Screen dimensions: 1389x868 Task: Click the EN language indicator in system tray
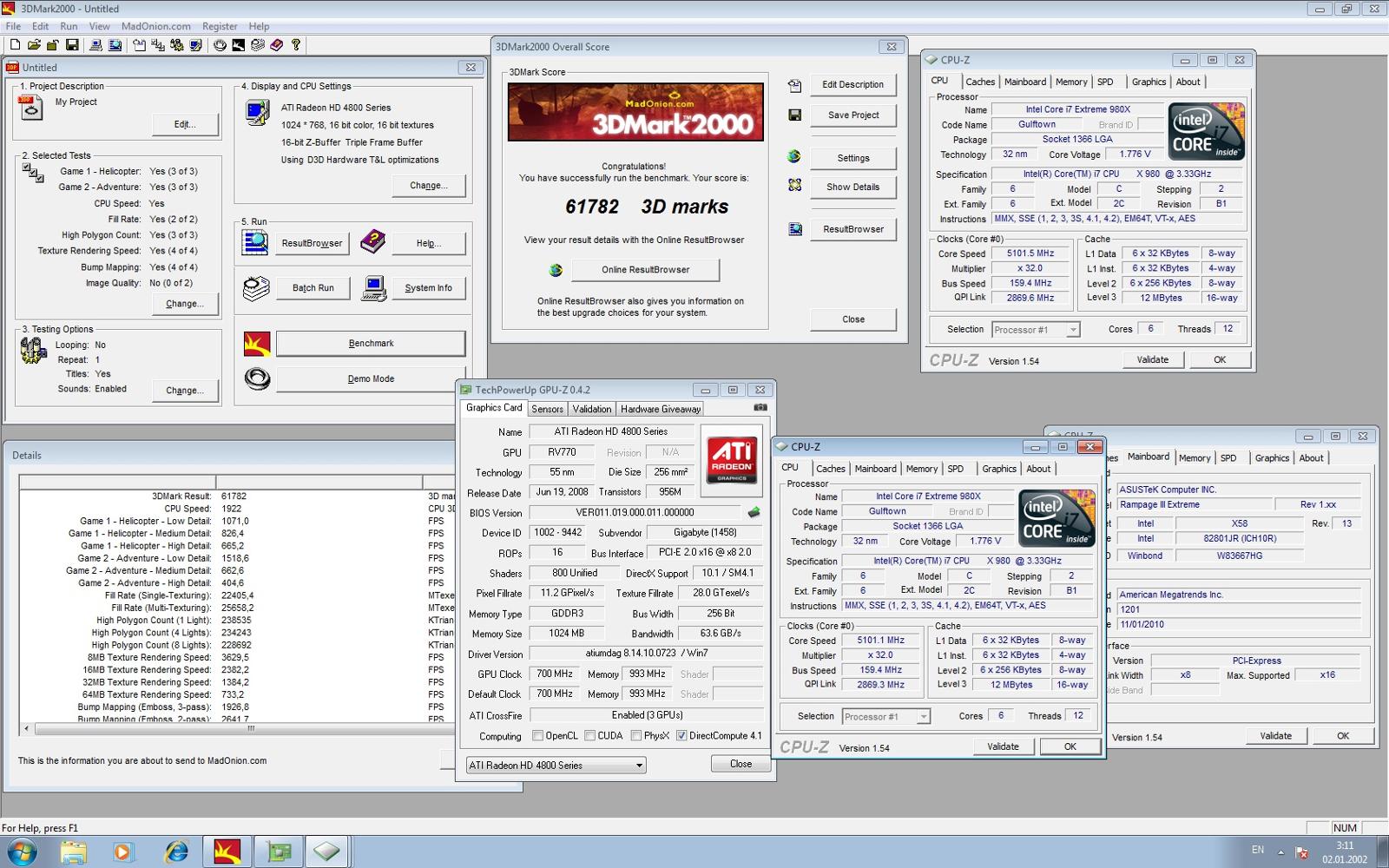(x=1258, y=850)
